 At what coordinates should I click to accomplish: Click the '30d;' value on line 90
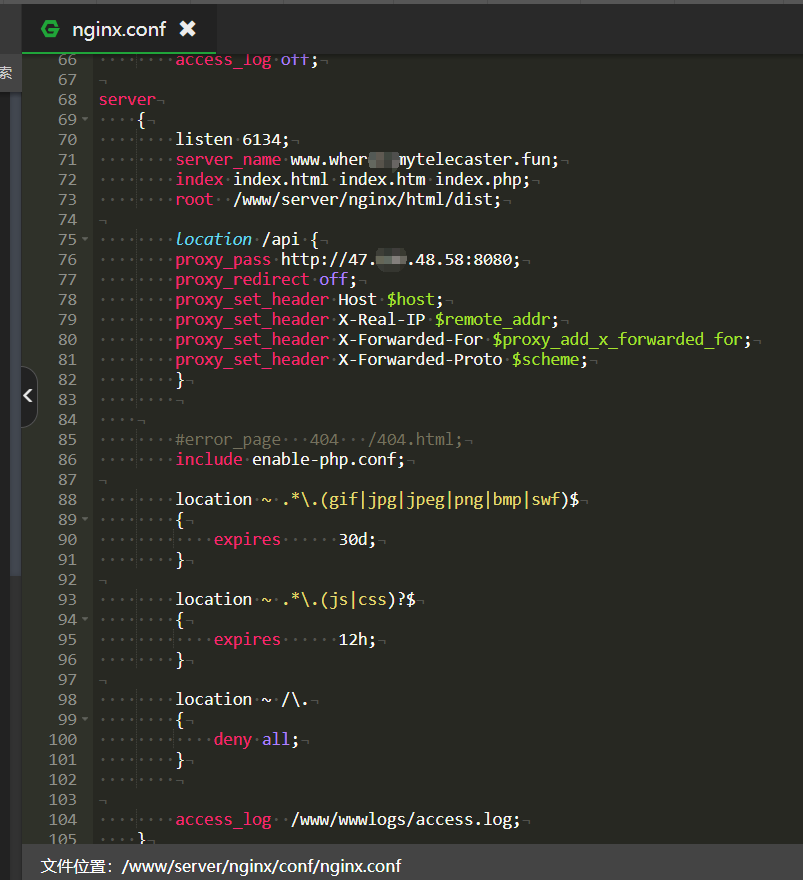(357, 539)
